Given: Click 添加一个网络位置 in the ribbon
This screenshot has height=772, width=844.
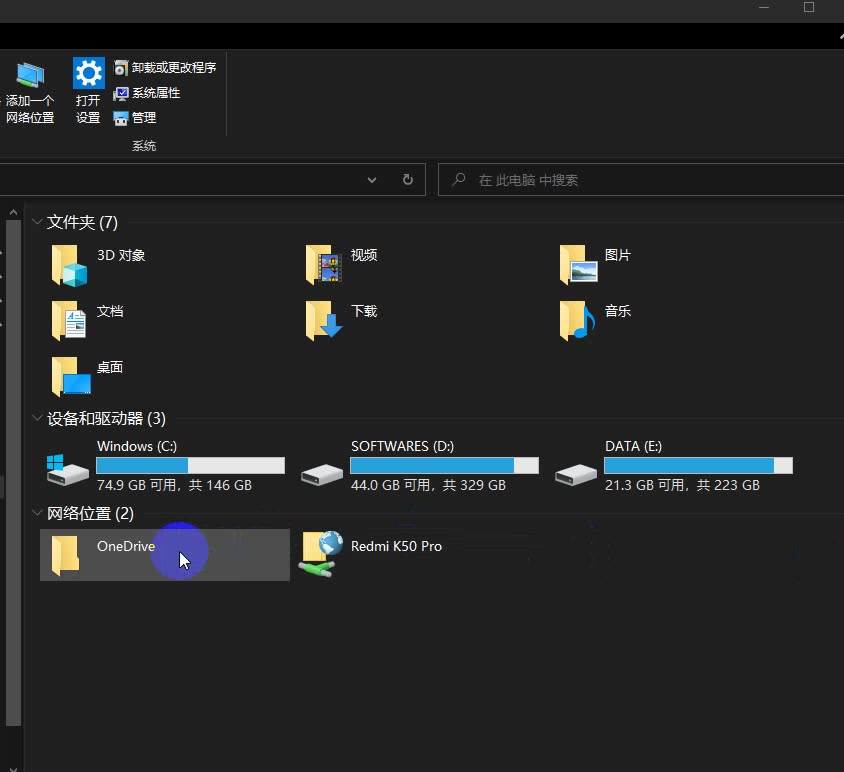Looking at the screenshot, I should click(30, 92).
